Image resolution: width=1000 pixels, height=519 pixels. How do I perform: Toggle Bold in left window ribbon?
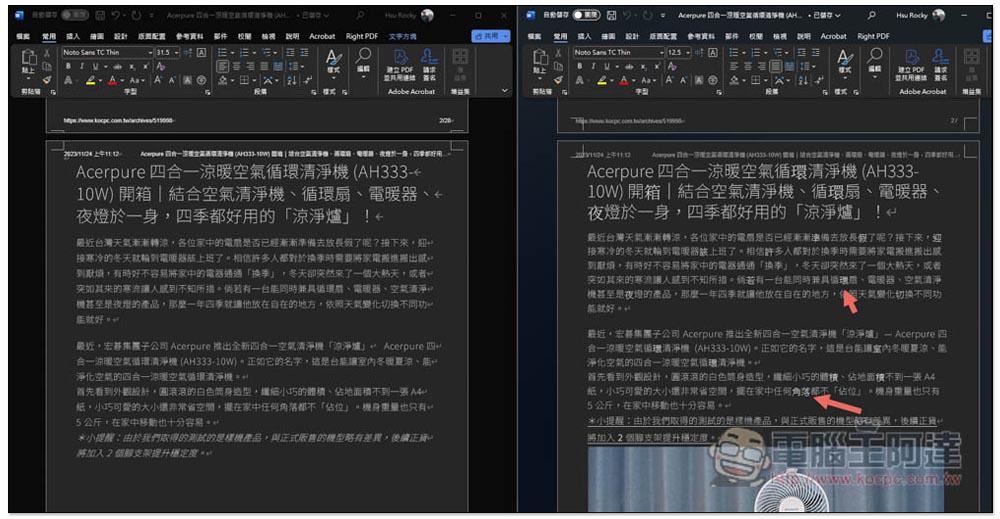pos(68,66)
